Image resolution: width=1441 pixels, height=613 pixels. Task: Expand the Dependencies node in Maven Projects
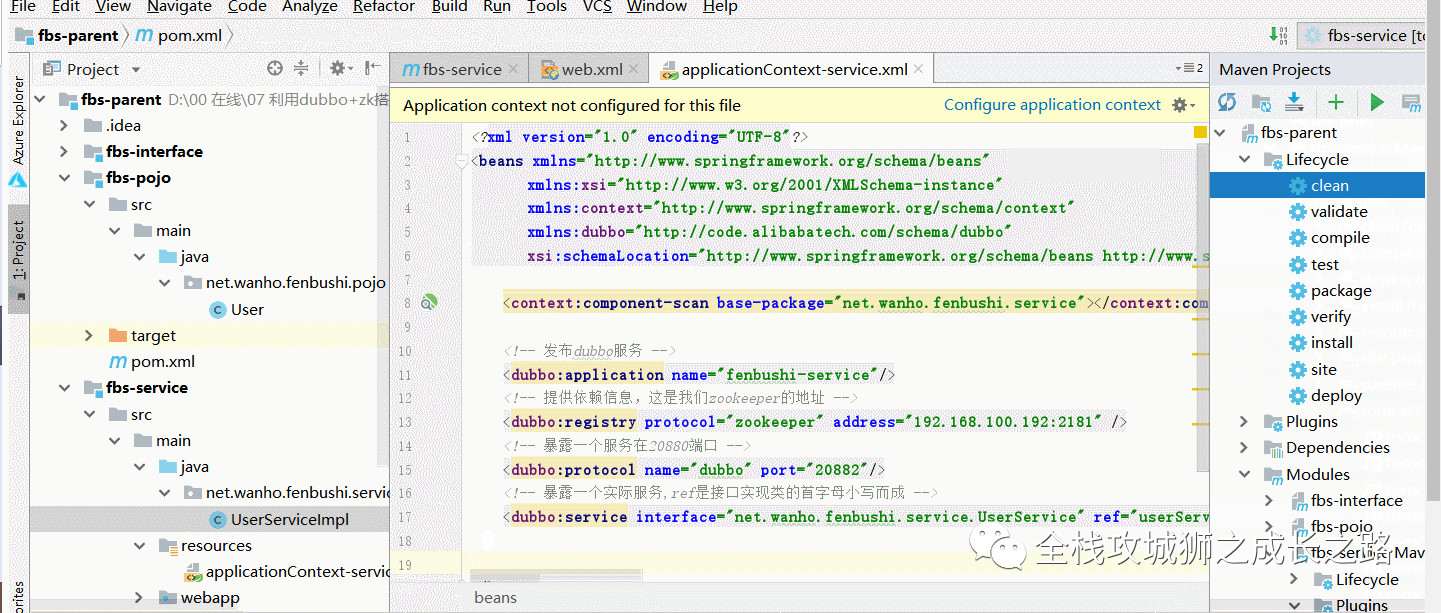click(x=1245, y=448)
